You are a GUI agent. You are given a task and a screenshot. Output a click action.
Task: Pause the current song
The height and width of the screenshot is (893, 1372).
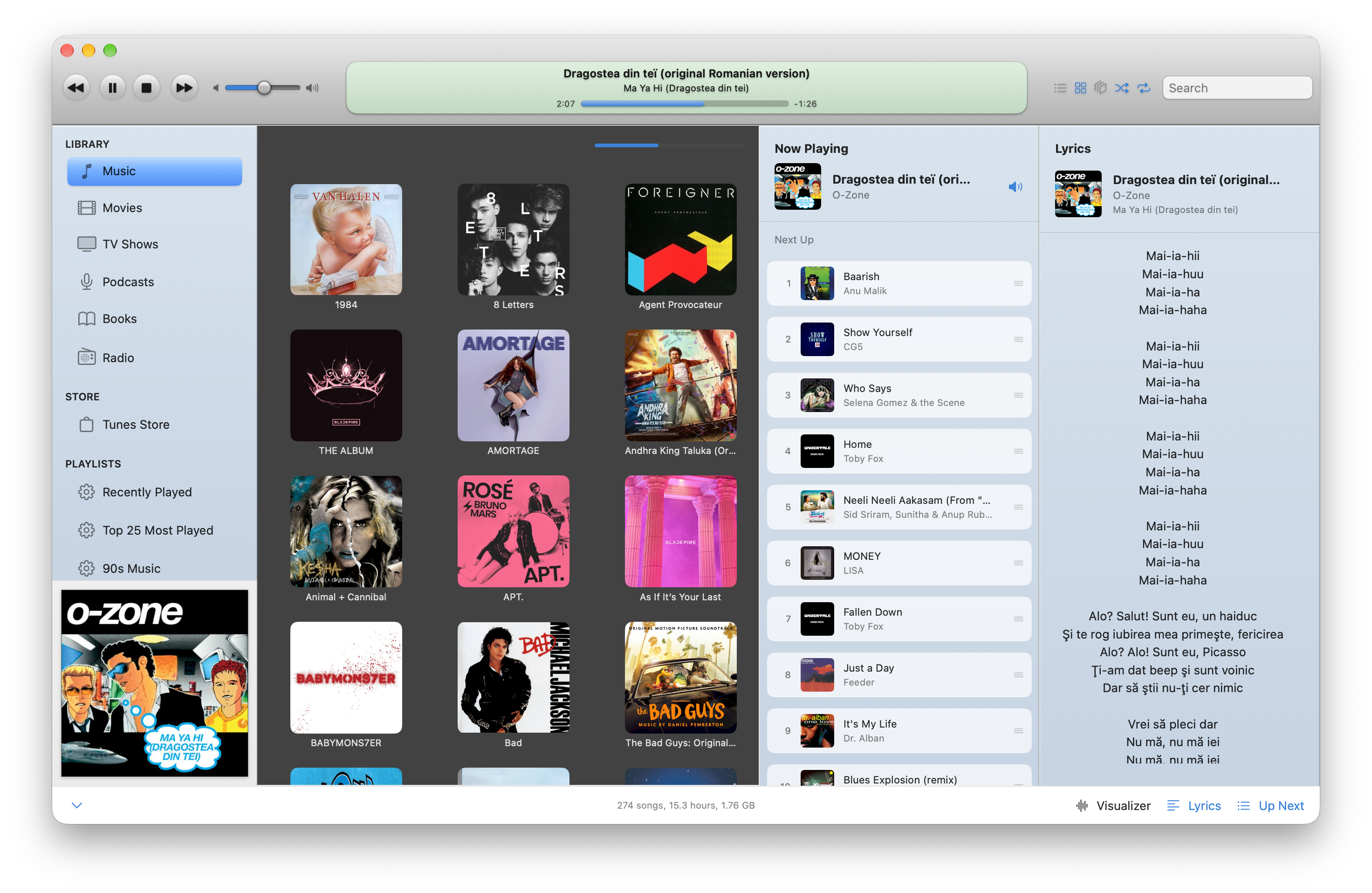(x=112, y=88)
